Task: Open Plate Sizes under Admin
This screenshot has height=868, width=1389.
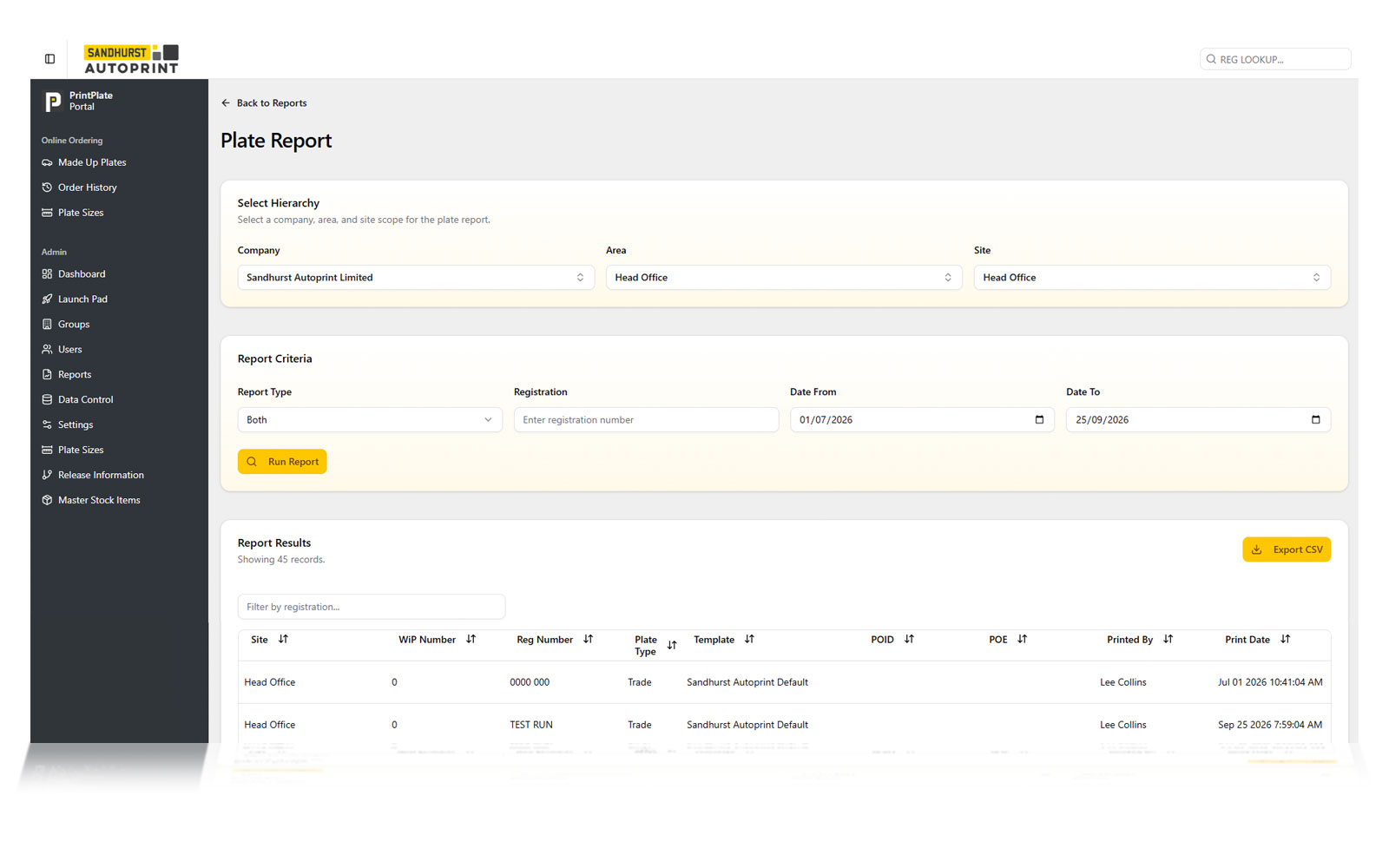Action: click(x=81, y=450)
